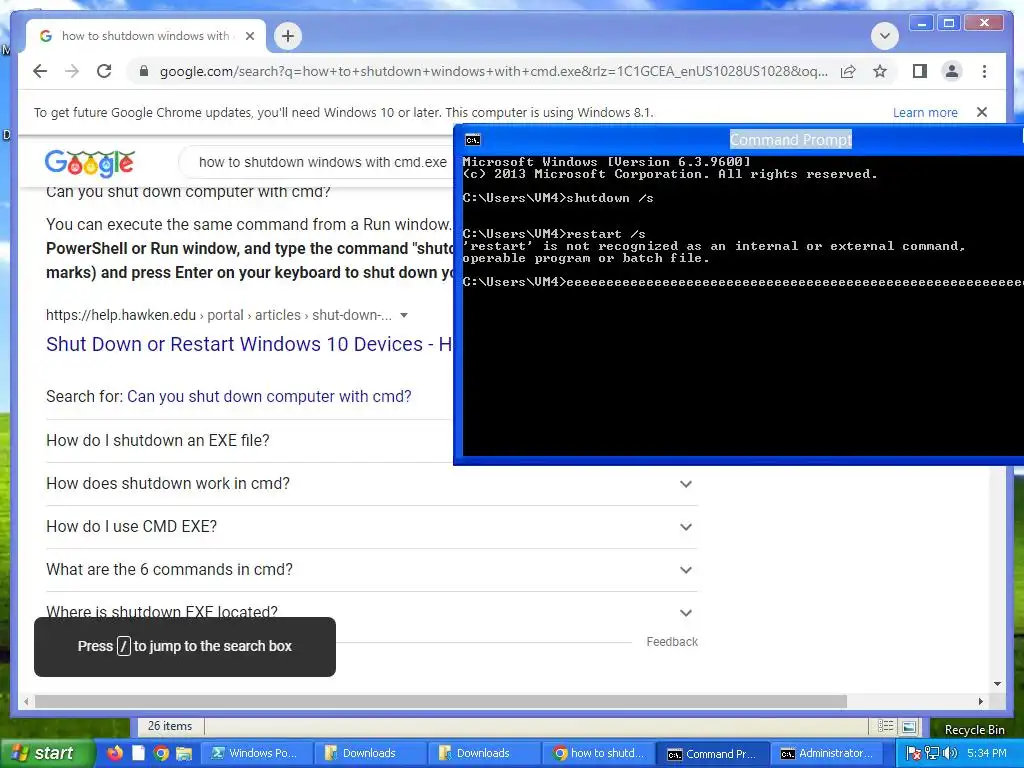Click Command Prompt window system icon
The width and height of the screenshot is (1024, 768).
(472, 140)
